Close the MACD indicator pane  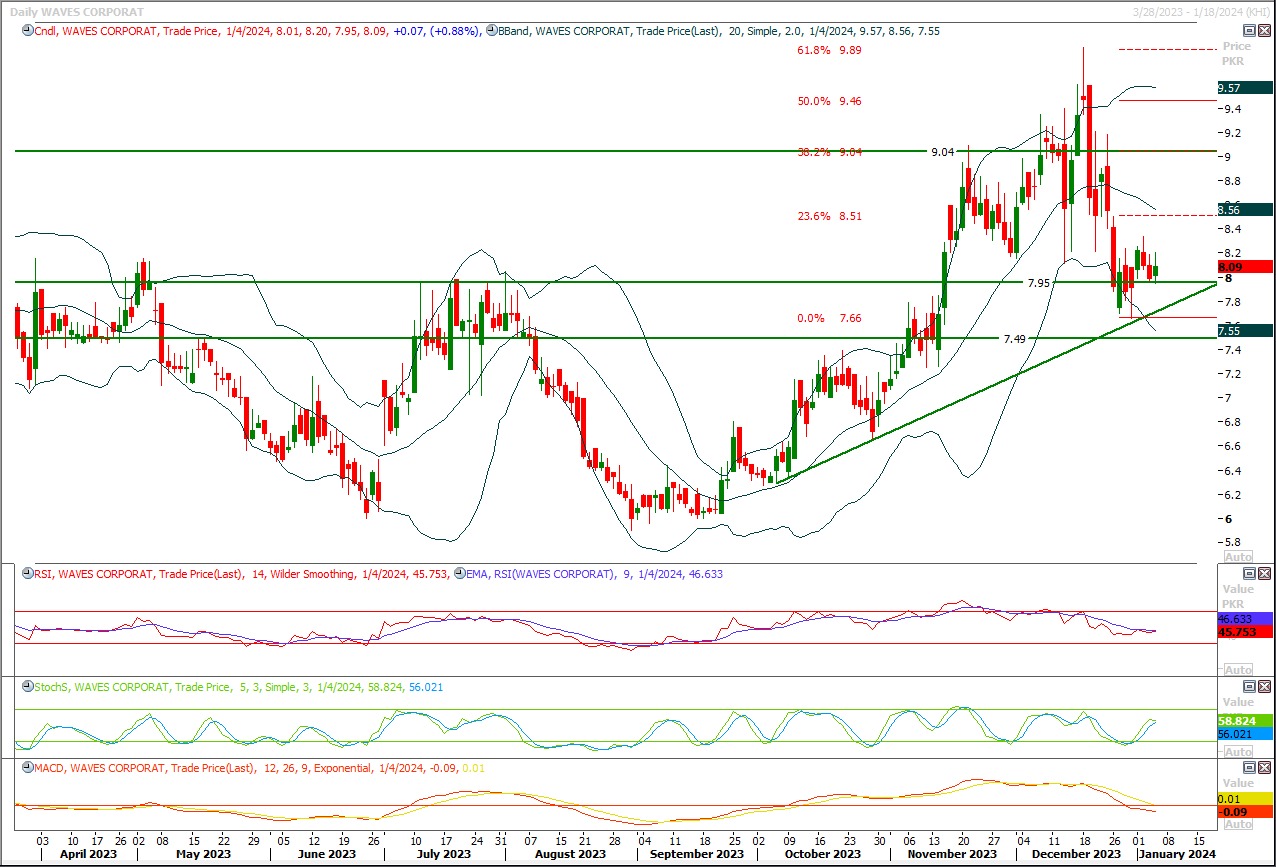pyautogui.click(x=1265, y=768)
